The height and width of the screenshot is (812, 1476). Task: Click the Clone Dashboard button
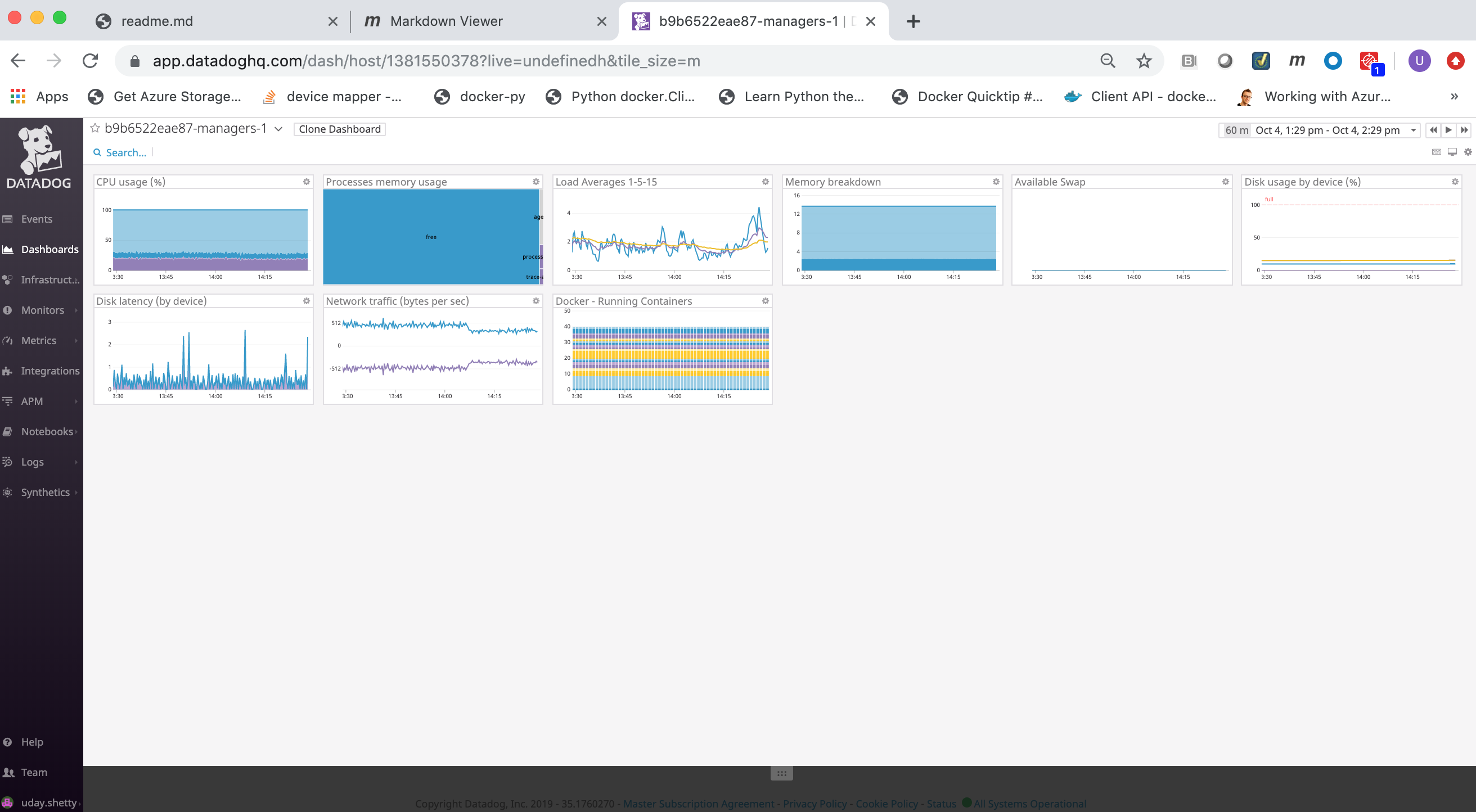(339, 129)
